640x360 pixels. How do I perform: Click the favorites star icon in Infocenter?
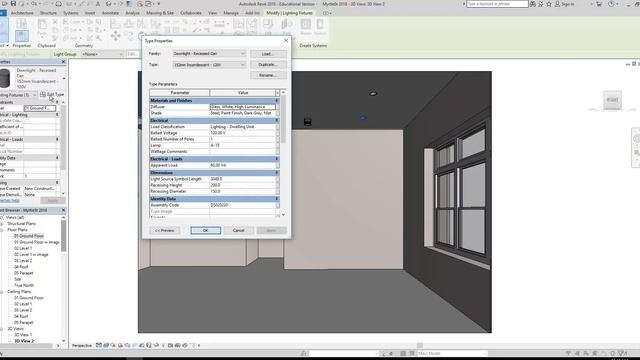pyautogui.click(x=549, y=4)
